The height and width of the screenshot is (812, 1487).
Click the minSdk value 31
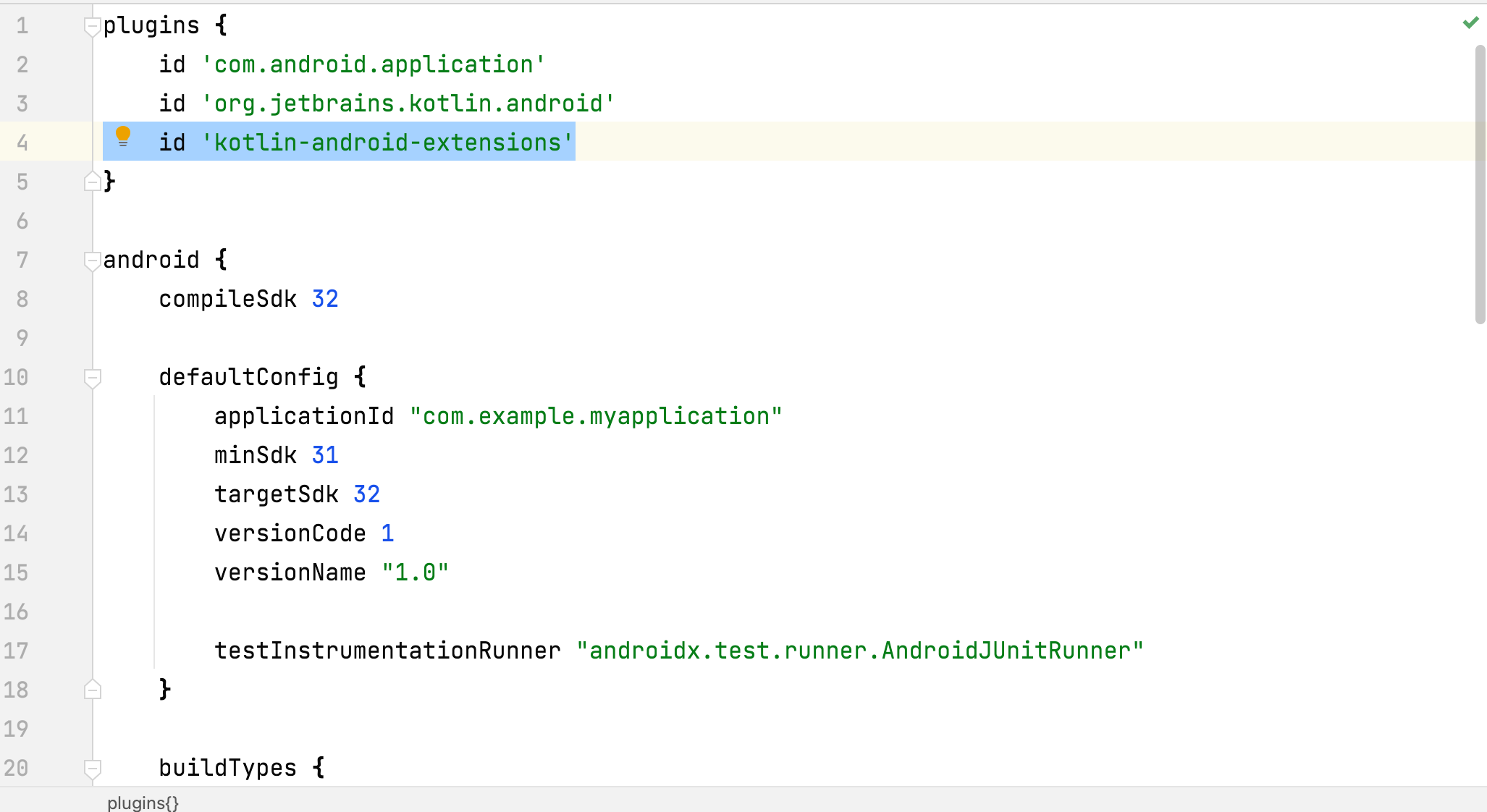325,455
